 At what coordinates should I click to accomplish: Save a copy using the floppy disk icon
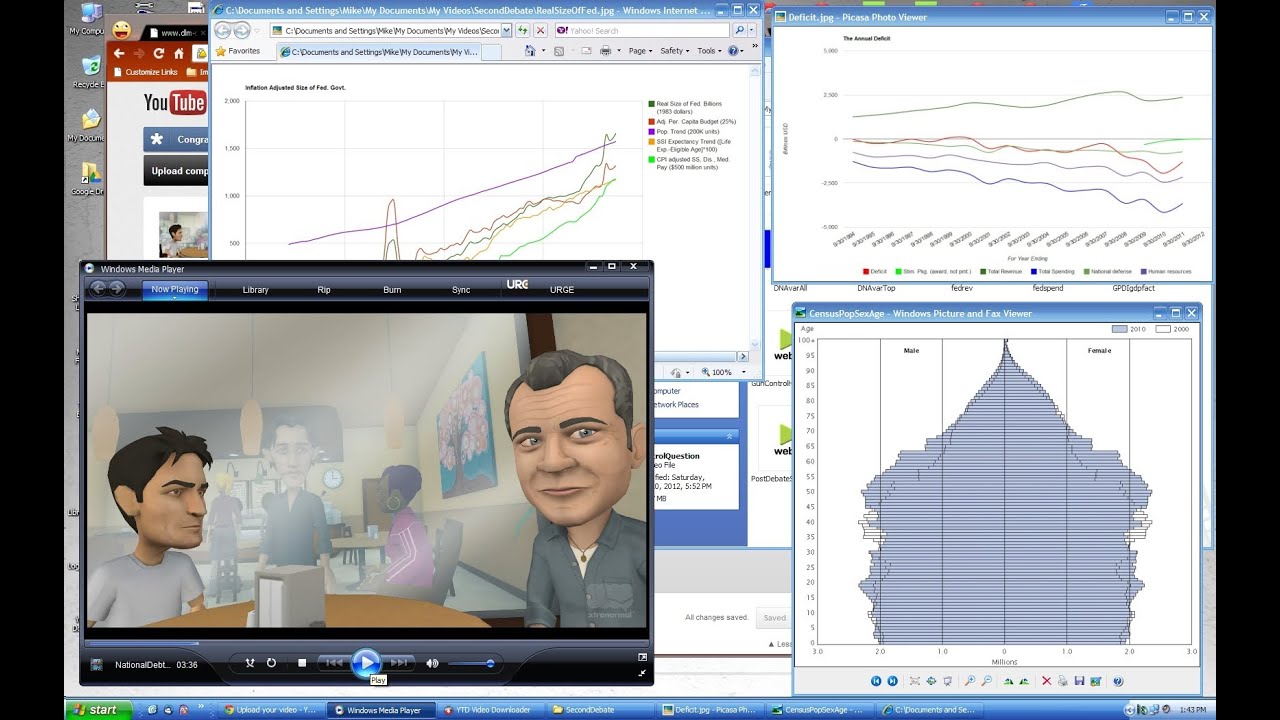tap(1079, 681)
